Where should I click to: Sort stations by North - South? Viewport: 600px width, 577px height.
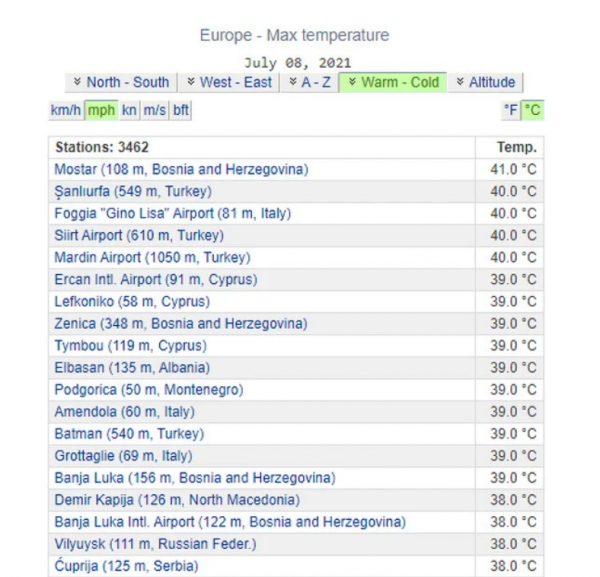(121, 82)
